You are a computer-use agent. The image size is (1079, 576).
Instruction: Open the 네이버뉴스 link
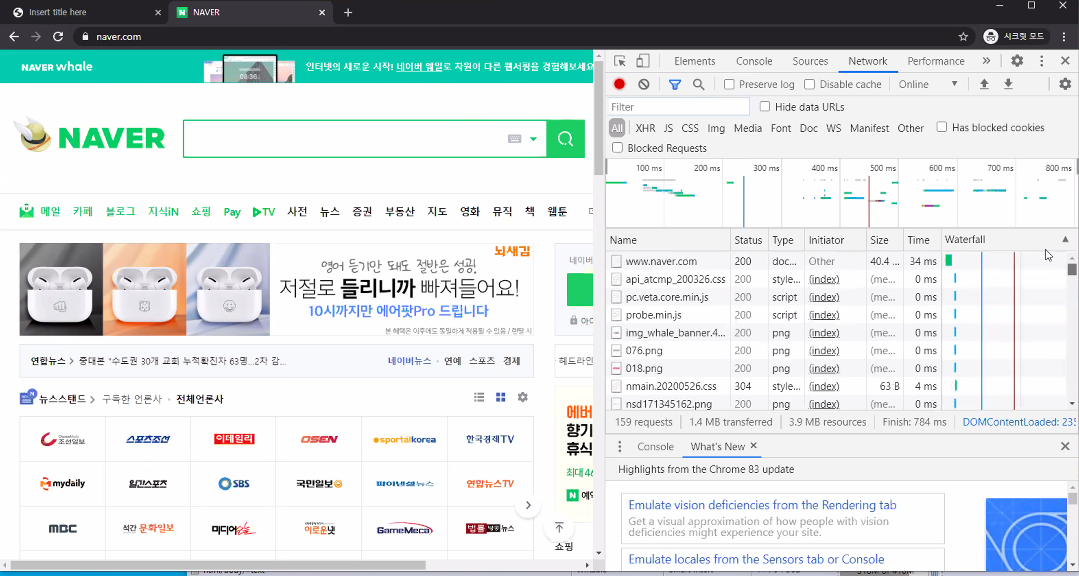(409, 361)
